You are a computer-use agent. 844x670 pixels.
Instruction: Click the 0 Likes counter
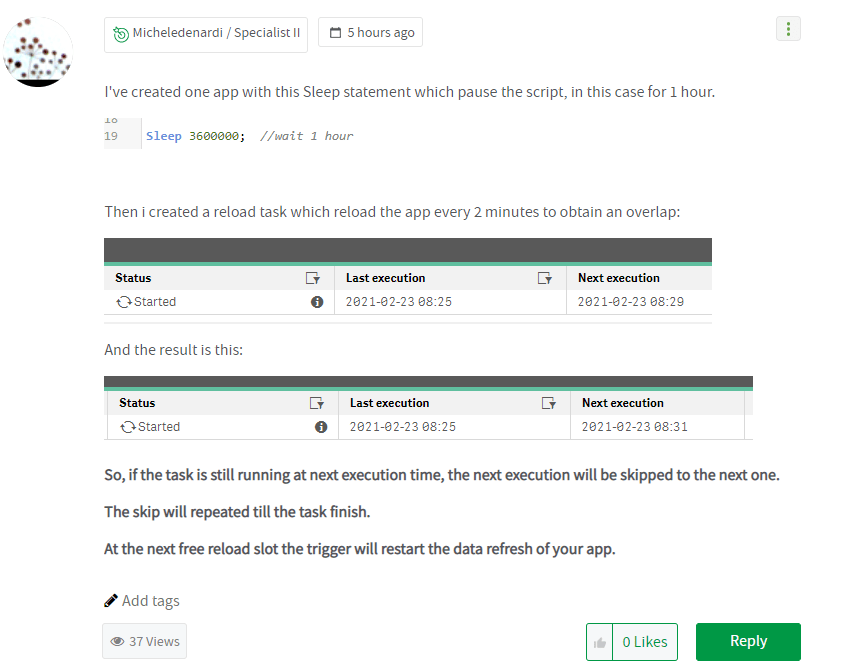[645, 642]
